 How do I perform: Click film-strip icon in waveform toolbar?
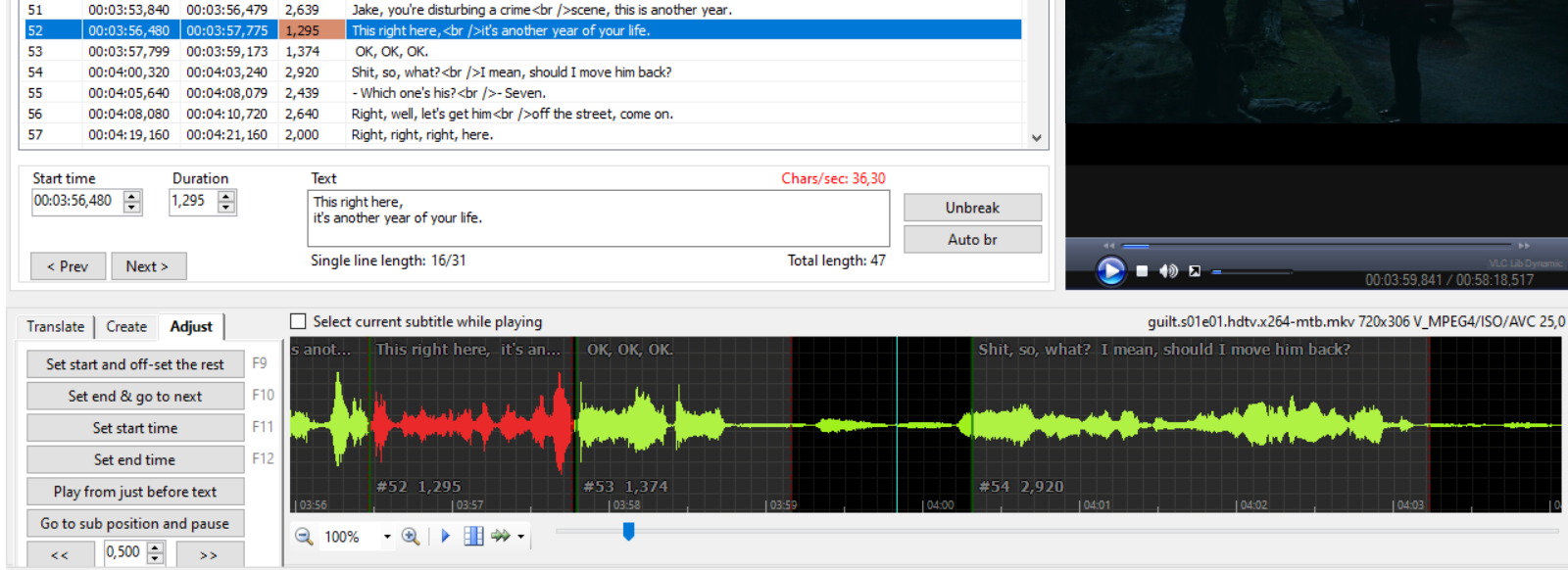(473, 537)
